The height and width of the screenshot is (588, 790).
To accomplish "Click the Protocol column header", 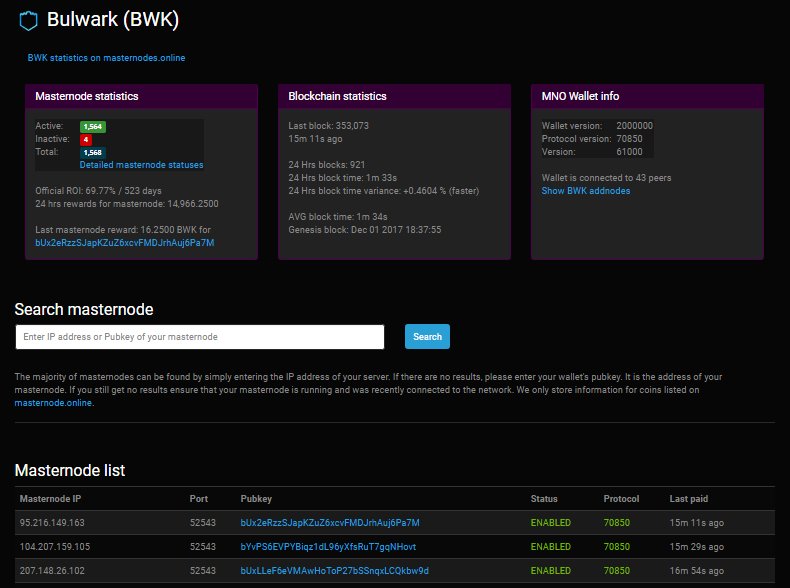I will (621, 499).
